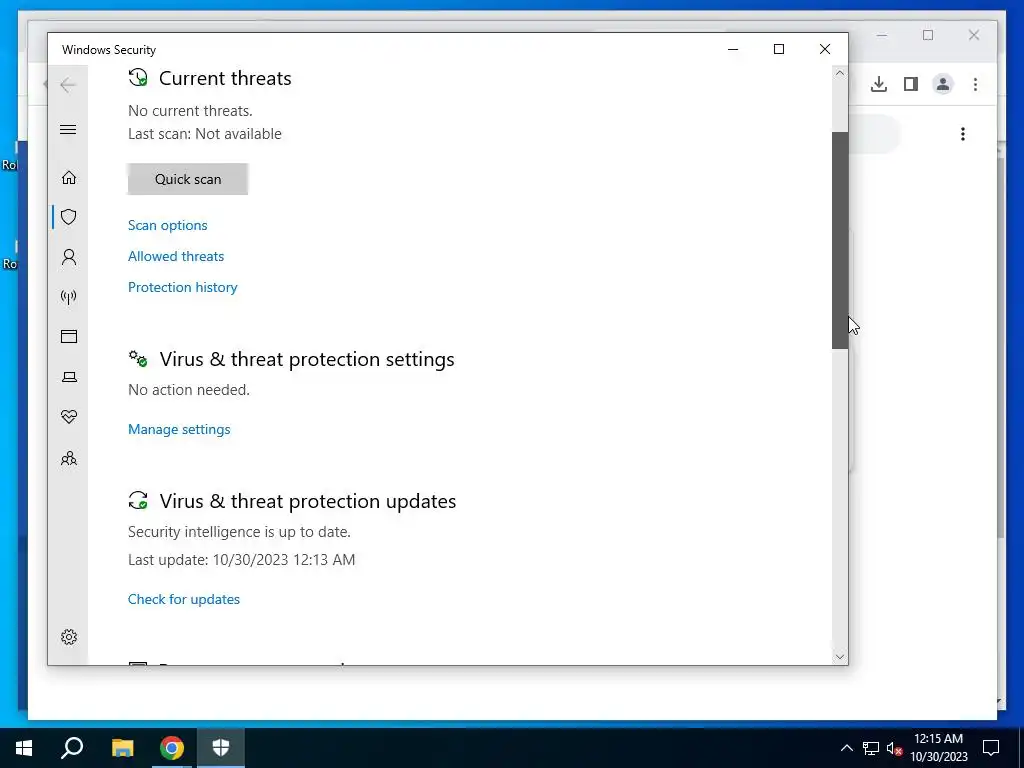Open Device performance & health heart icon
1024x768 pixels.
coord(69,417)
